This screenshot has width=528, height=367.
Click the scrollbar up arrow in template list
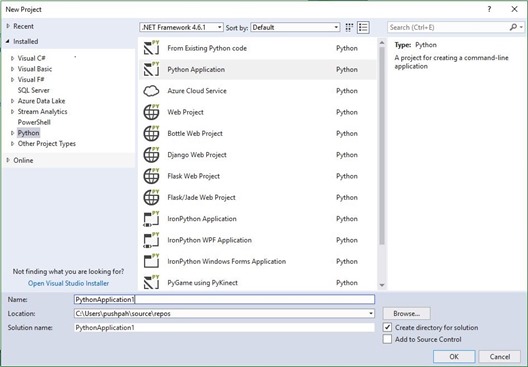pos(382,43)
